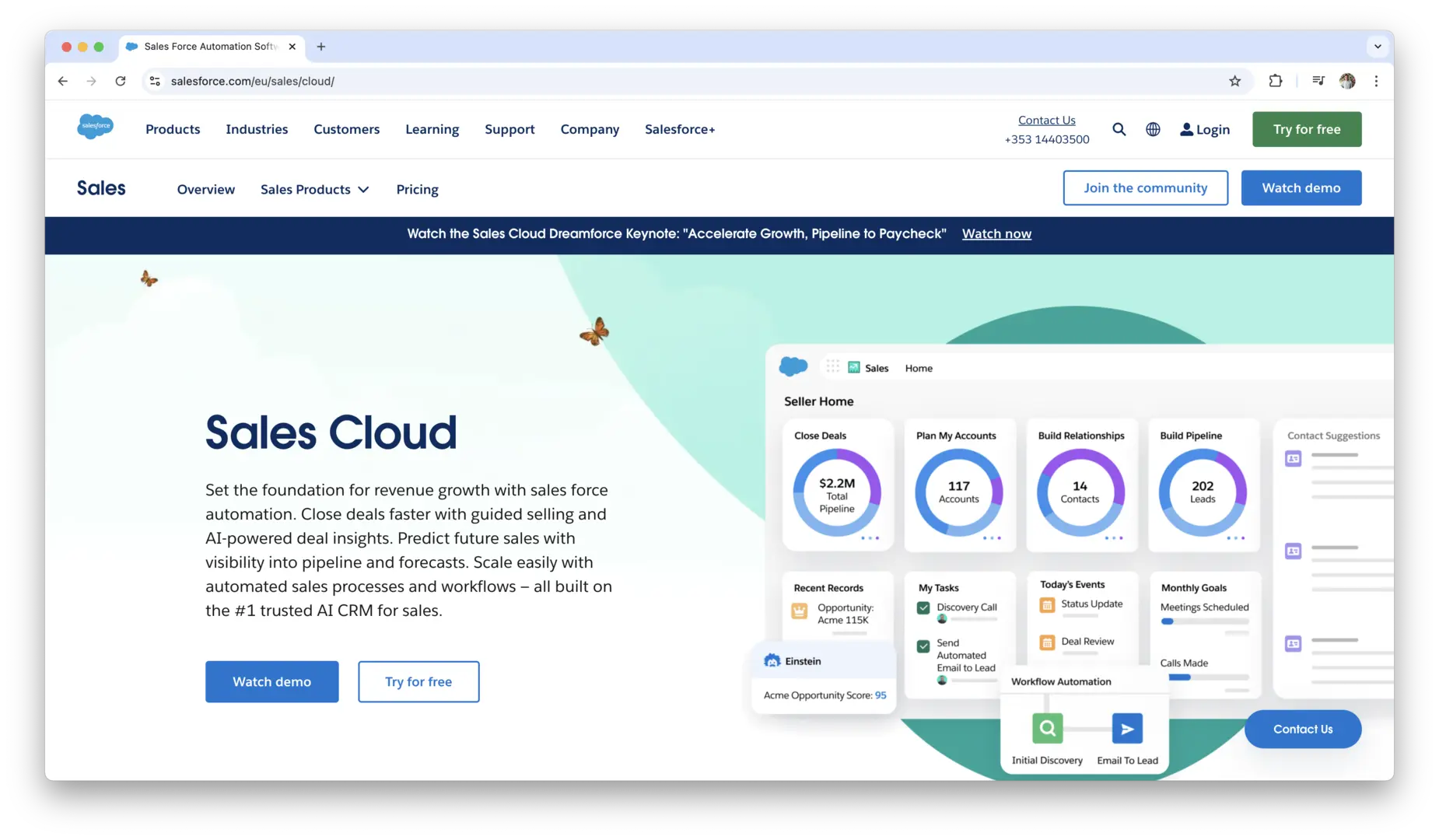Open the Products menu

point(173,129)
